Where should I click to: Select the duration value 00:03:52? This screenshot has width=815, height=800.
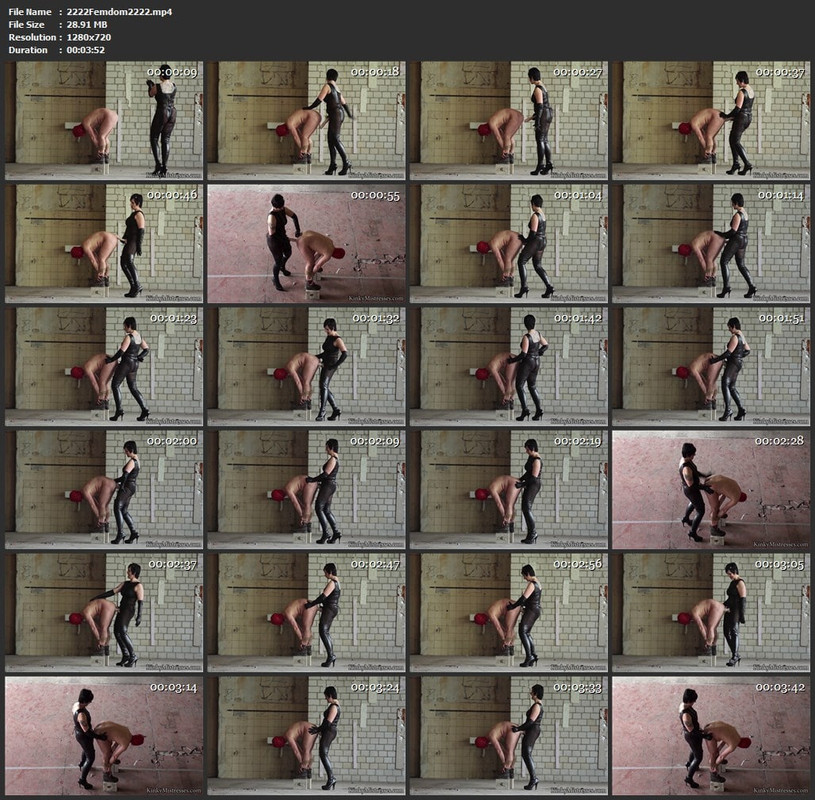click(86, 50)
